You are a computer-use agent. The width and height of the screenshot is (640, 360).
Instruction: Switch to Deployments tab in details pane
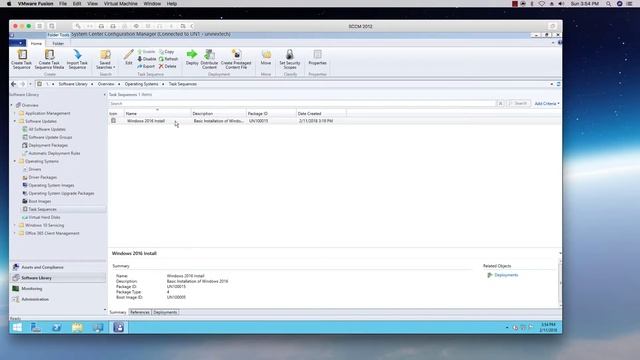point(165,312)
